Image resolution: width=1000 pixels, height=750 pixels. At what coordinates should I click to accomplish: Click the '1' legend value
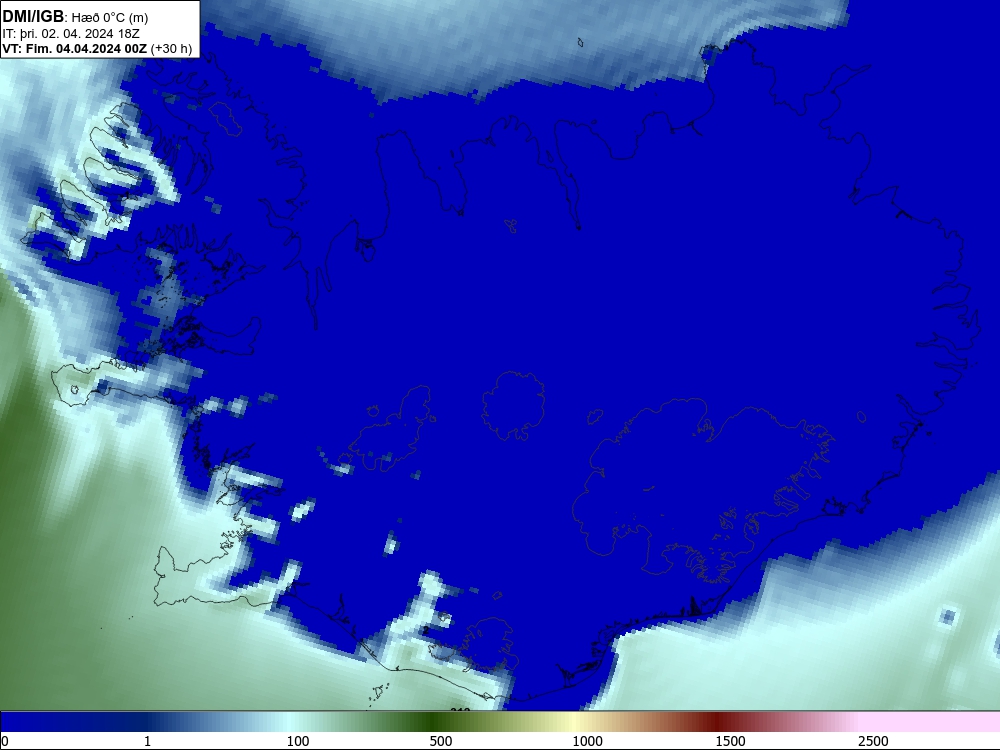click(147, 741)
